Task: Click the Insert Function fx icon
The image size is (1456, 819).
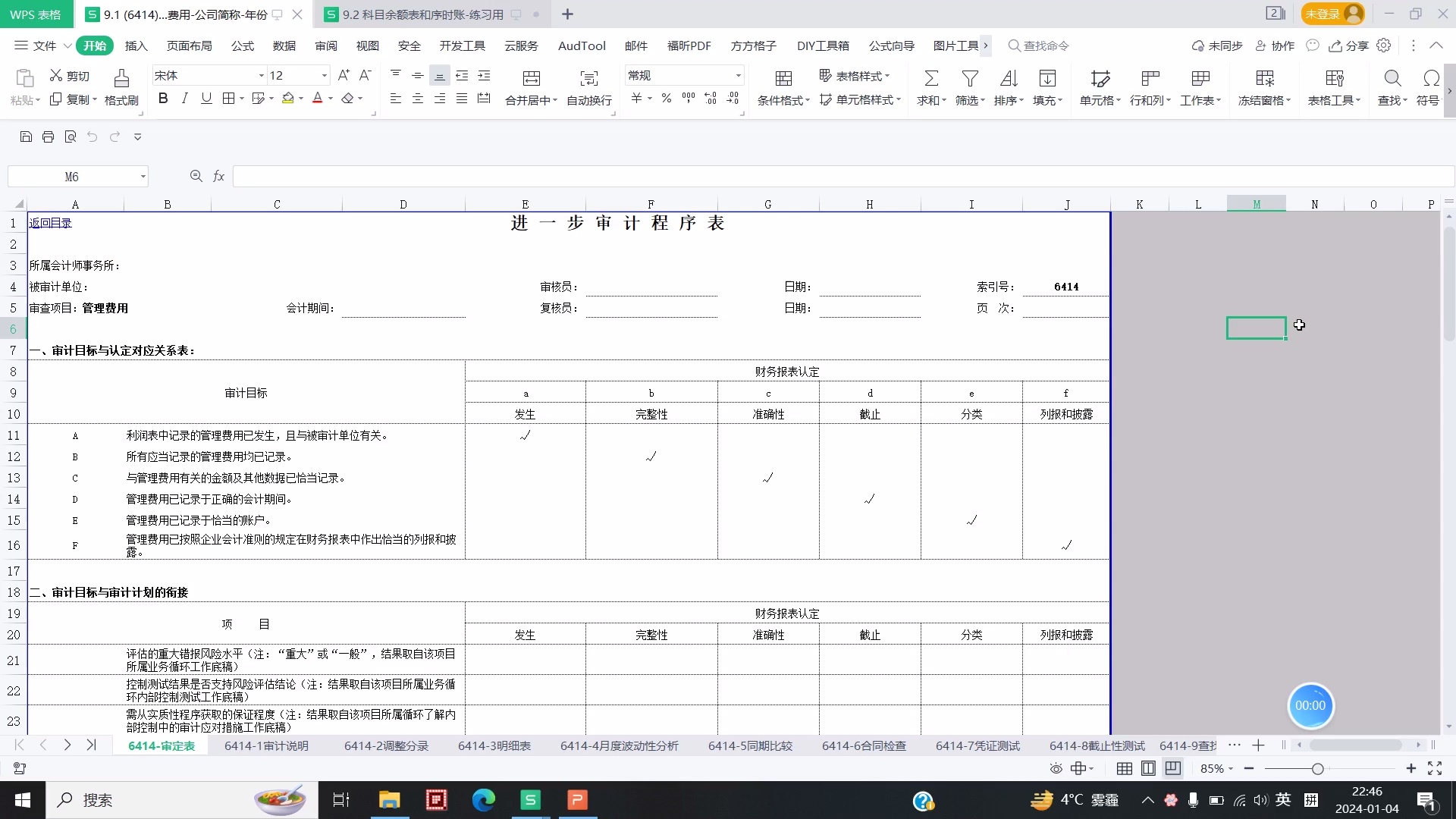Action: click(x=218, y=176)
